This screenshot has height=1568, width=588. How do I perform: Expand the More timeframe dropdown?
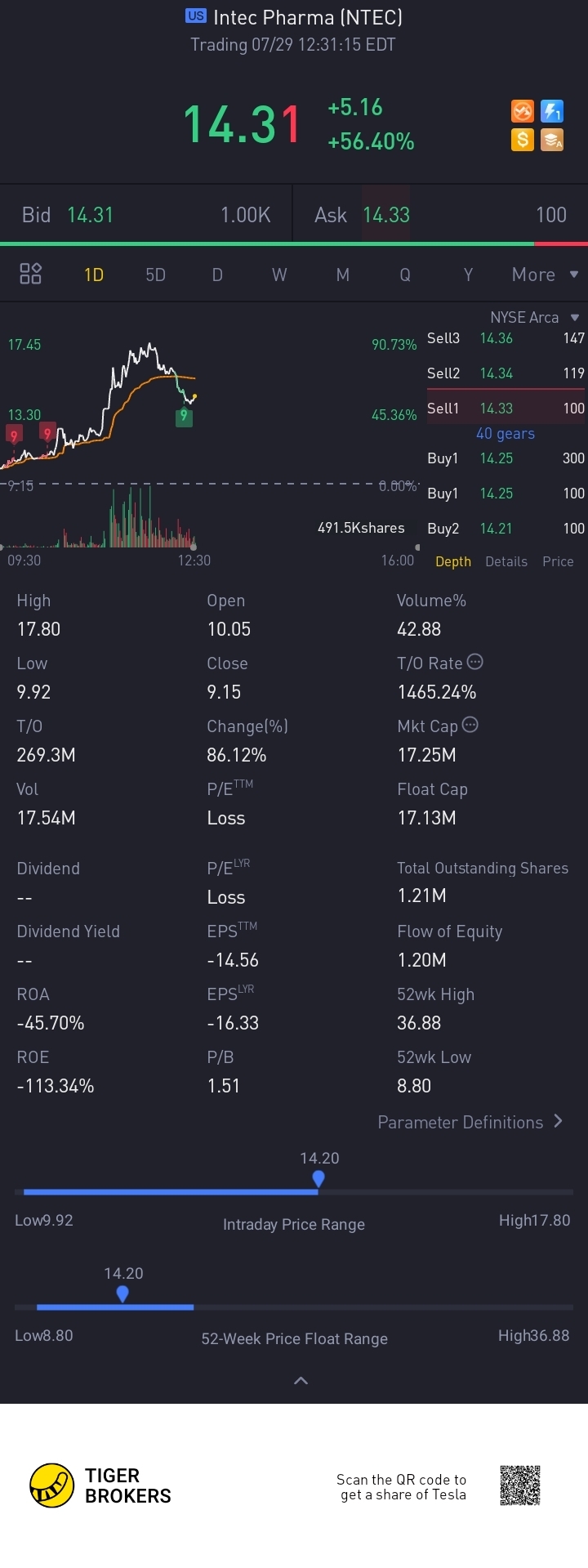(545, 275)
